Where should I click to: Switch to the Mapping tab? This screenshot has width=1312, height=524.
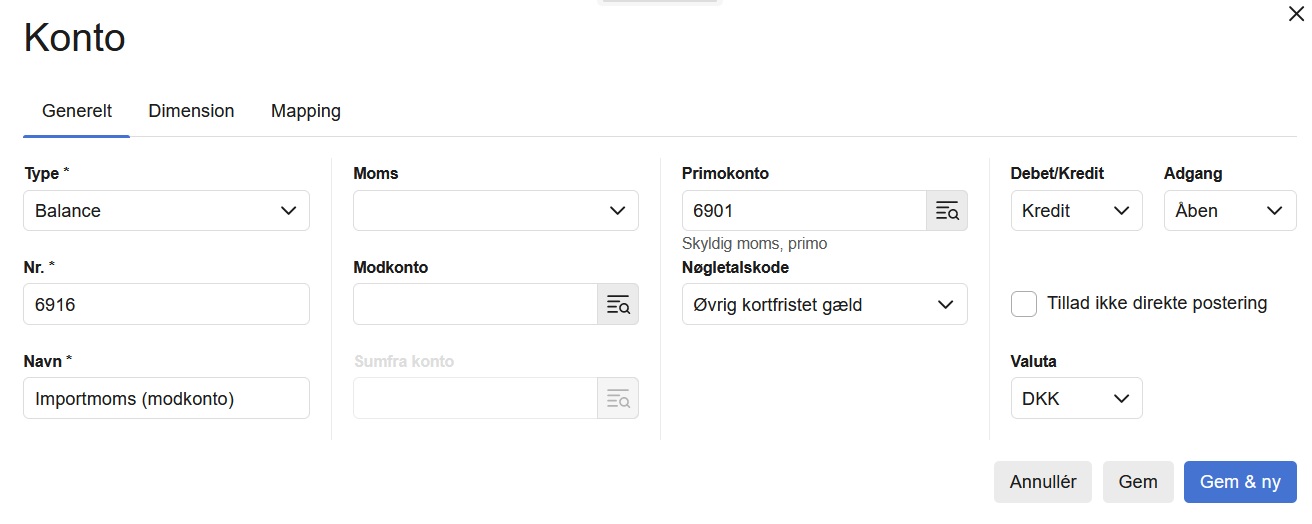[306, 111]
